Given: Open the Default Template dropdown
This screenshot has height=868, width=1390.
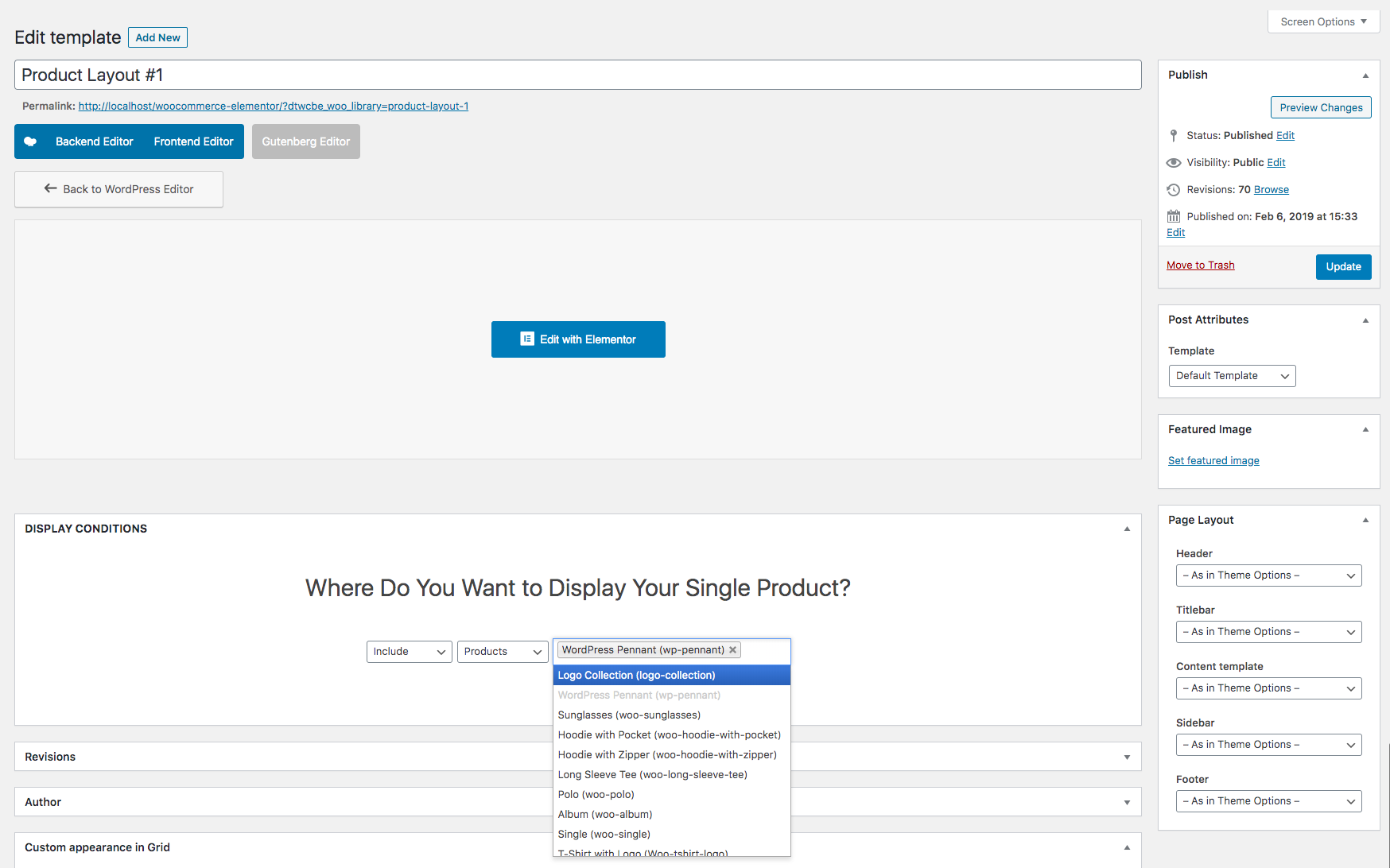Looking at the screenshot, I should coord(1232,376).
